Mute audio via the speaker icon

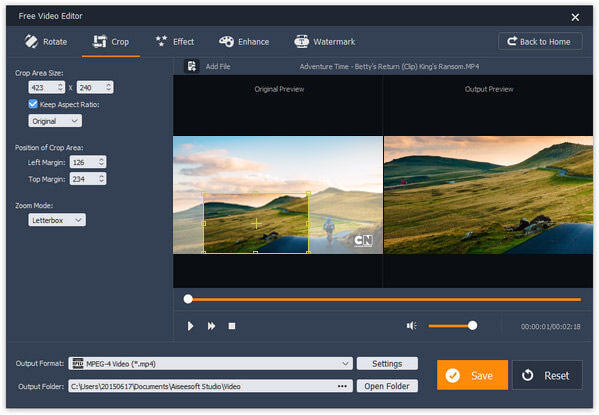point(411,326)
